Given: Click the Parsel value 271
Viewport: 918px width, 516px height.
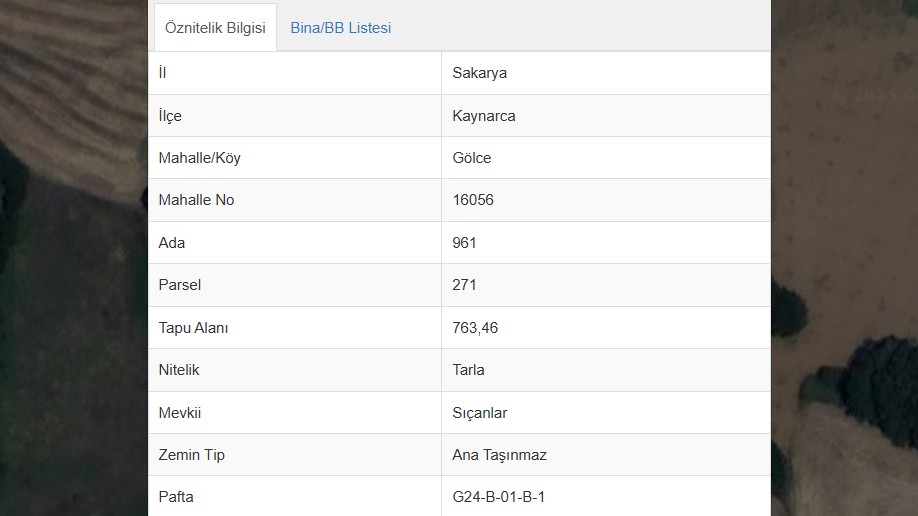Looking at the screenshot, I should pyautogui.click(x=464, y=285).
